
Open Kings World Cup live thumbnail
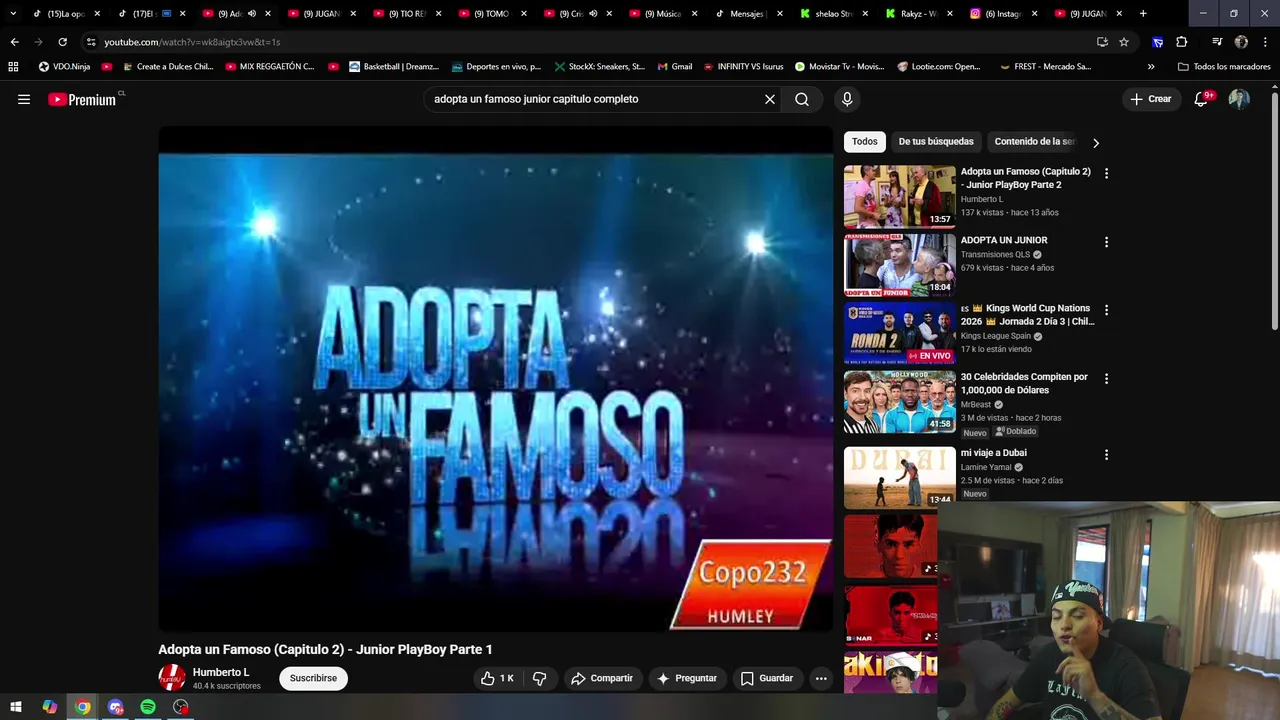pyautogui.click(x=900, y=333)
